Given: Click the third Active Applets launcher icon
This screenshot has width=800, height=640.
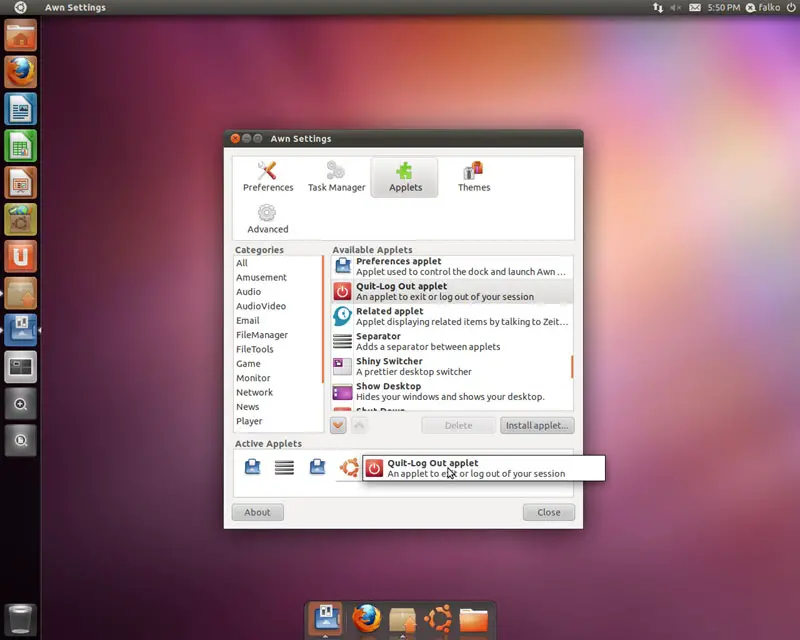Looking at the screenshot, I should 317,466.
